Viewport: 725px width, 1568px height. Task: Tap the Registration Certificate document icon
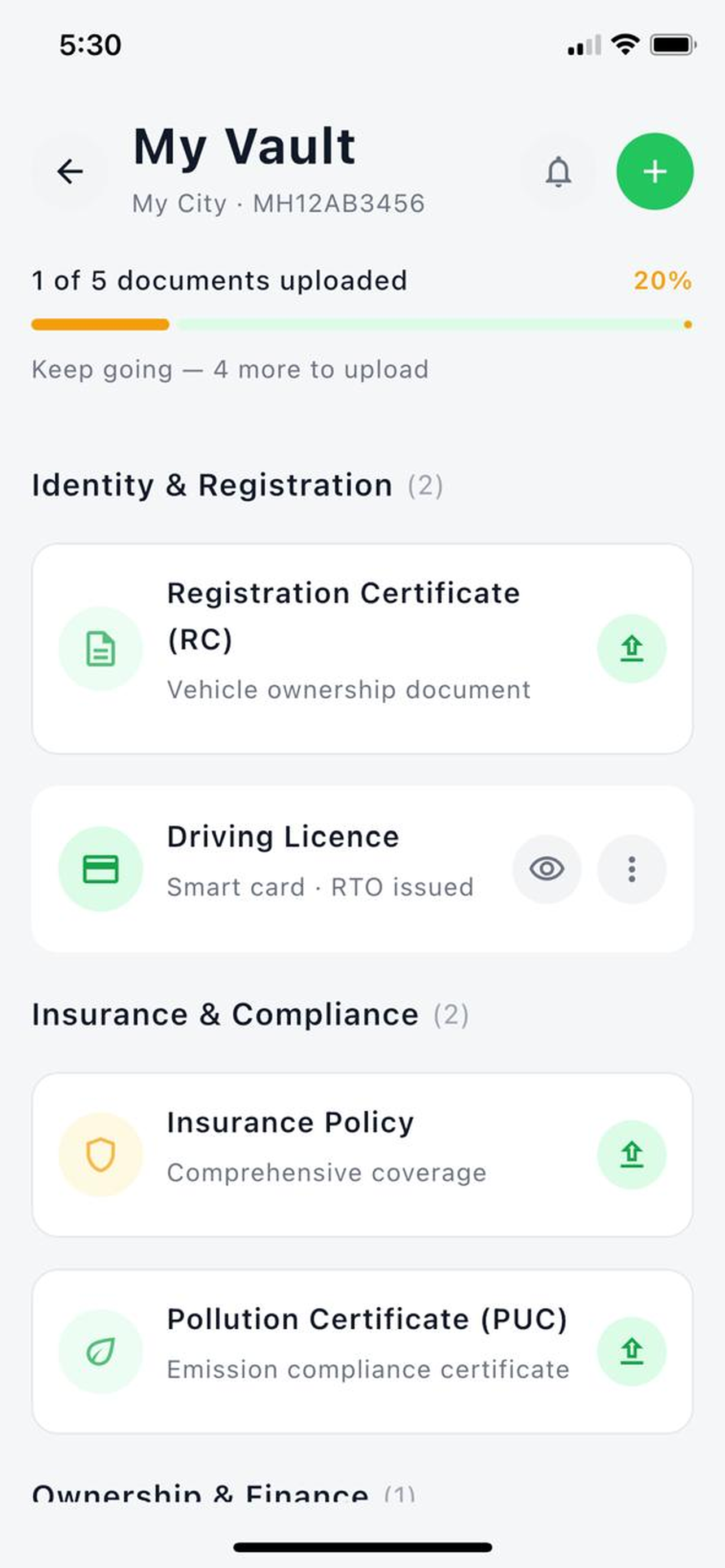[101, 649]
